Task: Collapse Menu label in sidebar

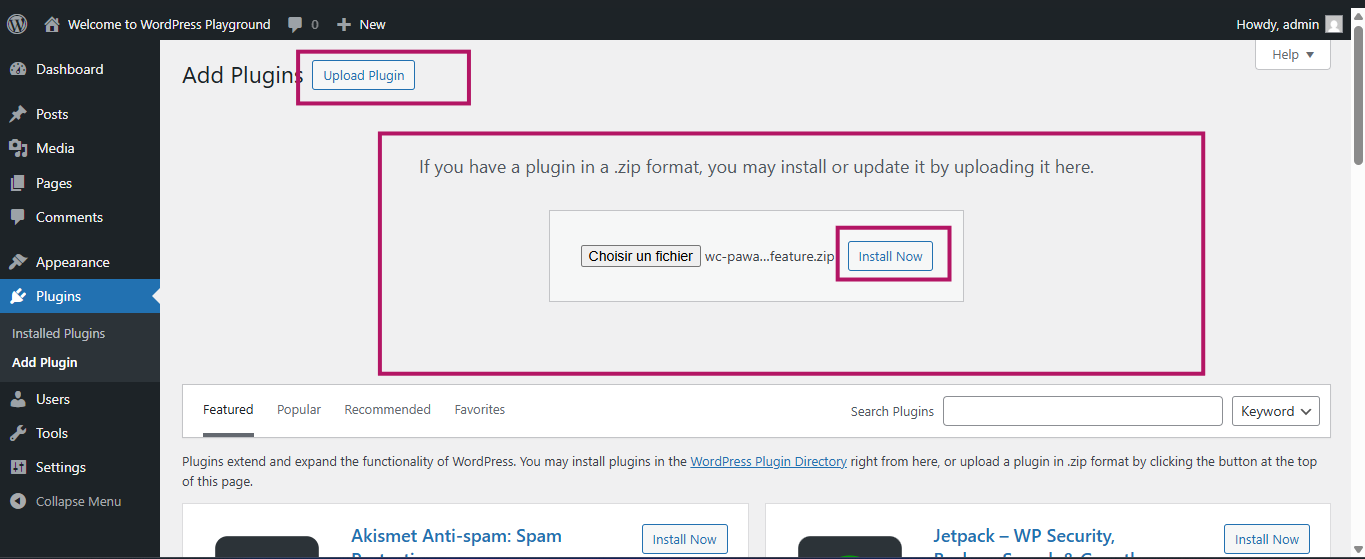Action: pyautogui.click(x=78, y=501)
